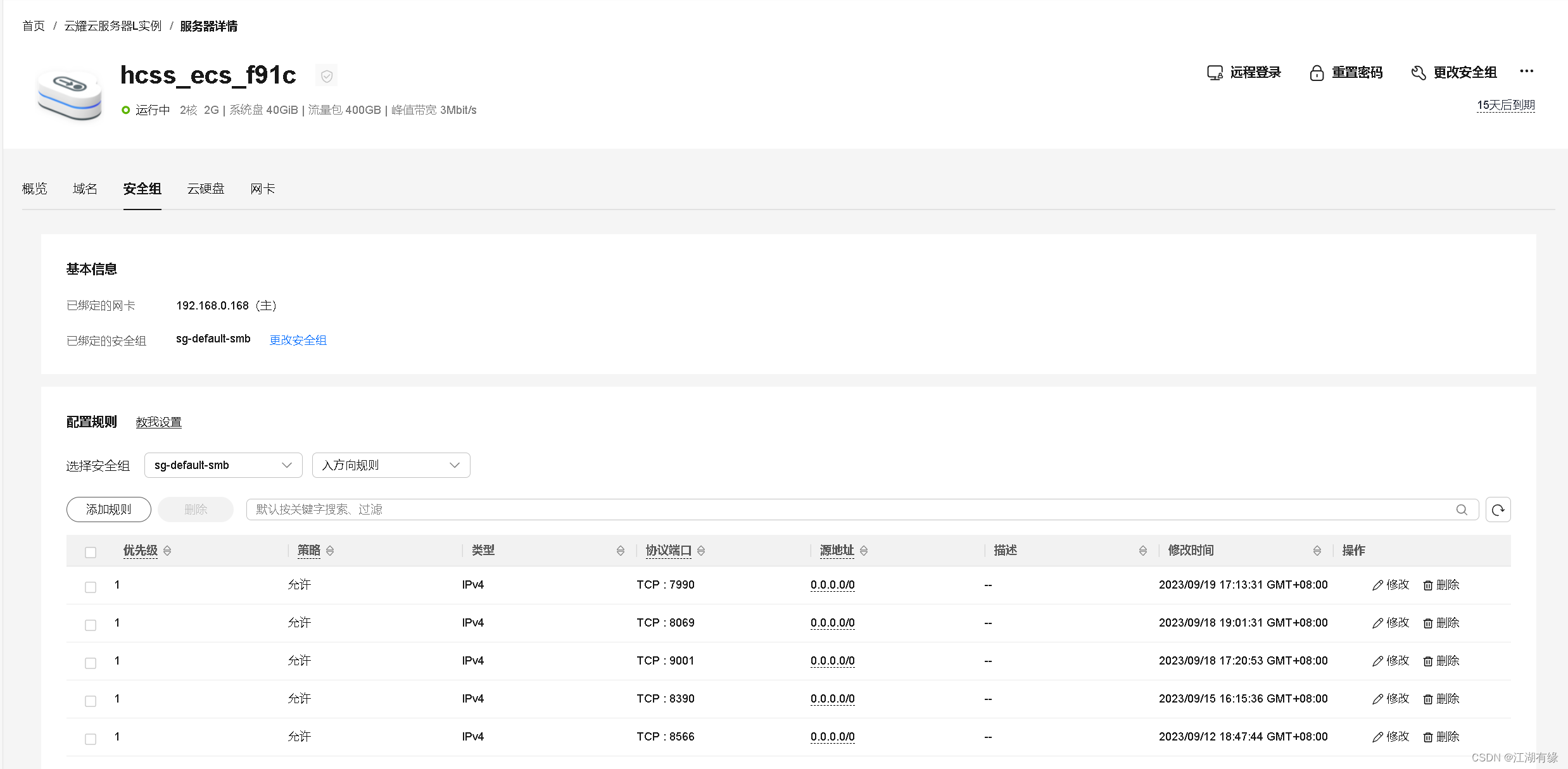Switch to the 云硬盘 tab
The height and width of the screenshot is (769, 1568).
pos(205,189)
